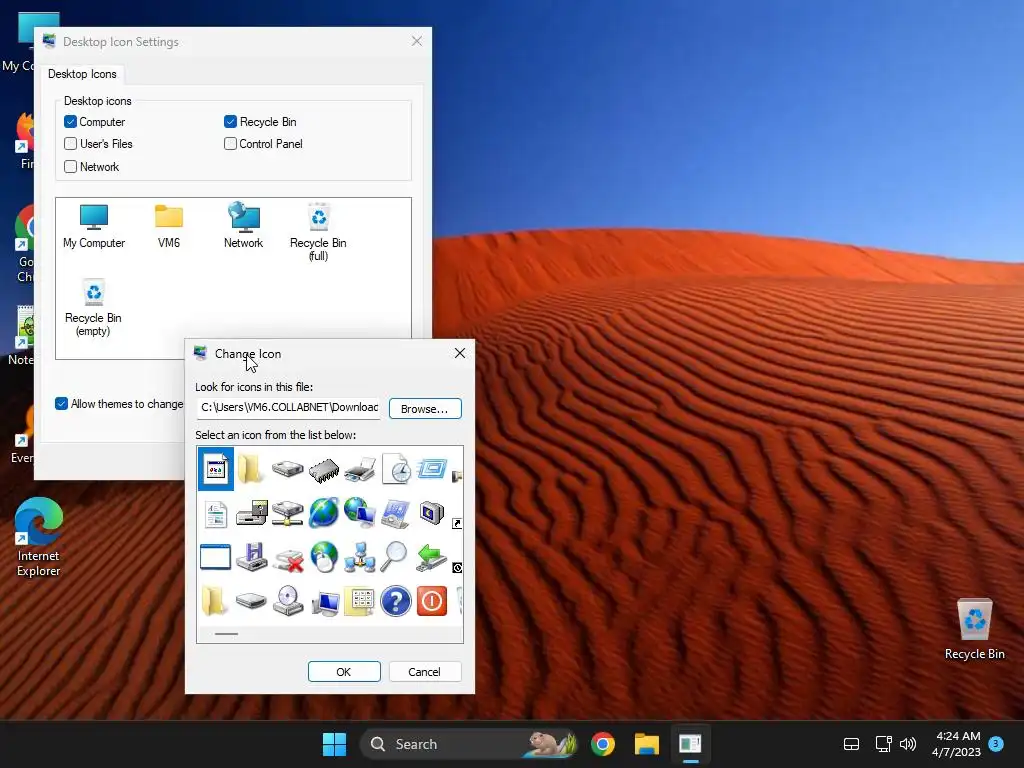Select the highlighted program document icon
The image size is (1024, 768).
click(x=216, y=469)
